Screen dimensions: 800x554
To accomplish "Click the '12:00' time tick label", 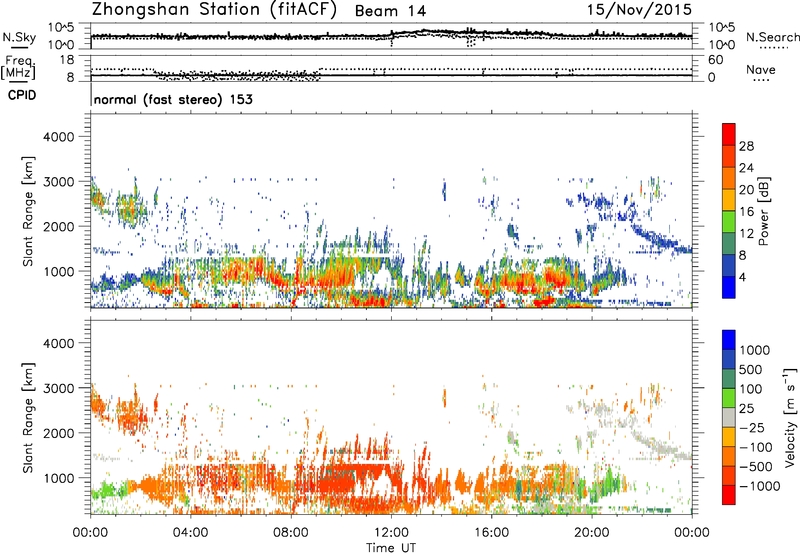I will tap(391, 533).
